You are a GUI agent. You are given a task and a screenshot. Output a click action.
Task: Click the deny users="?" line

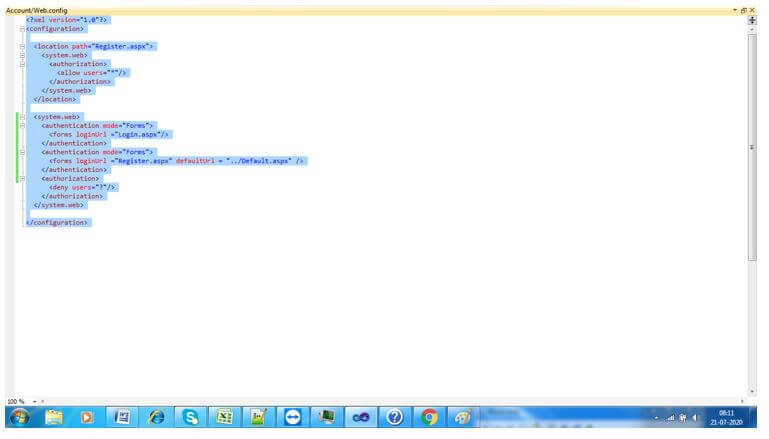coord(82,188)
